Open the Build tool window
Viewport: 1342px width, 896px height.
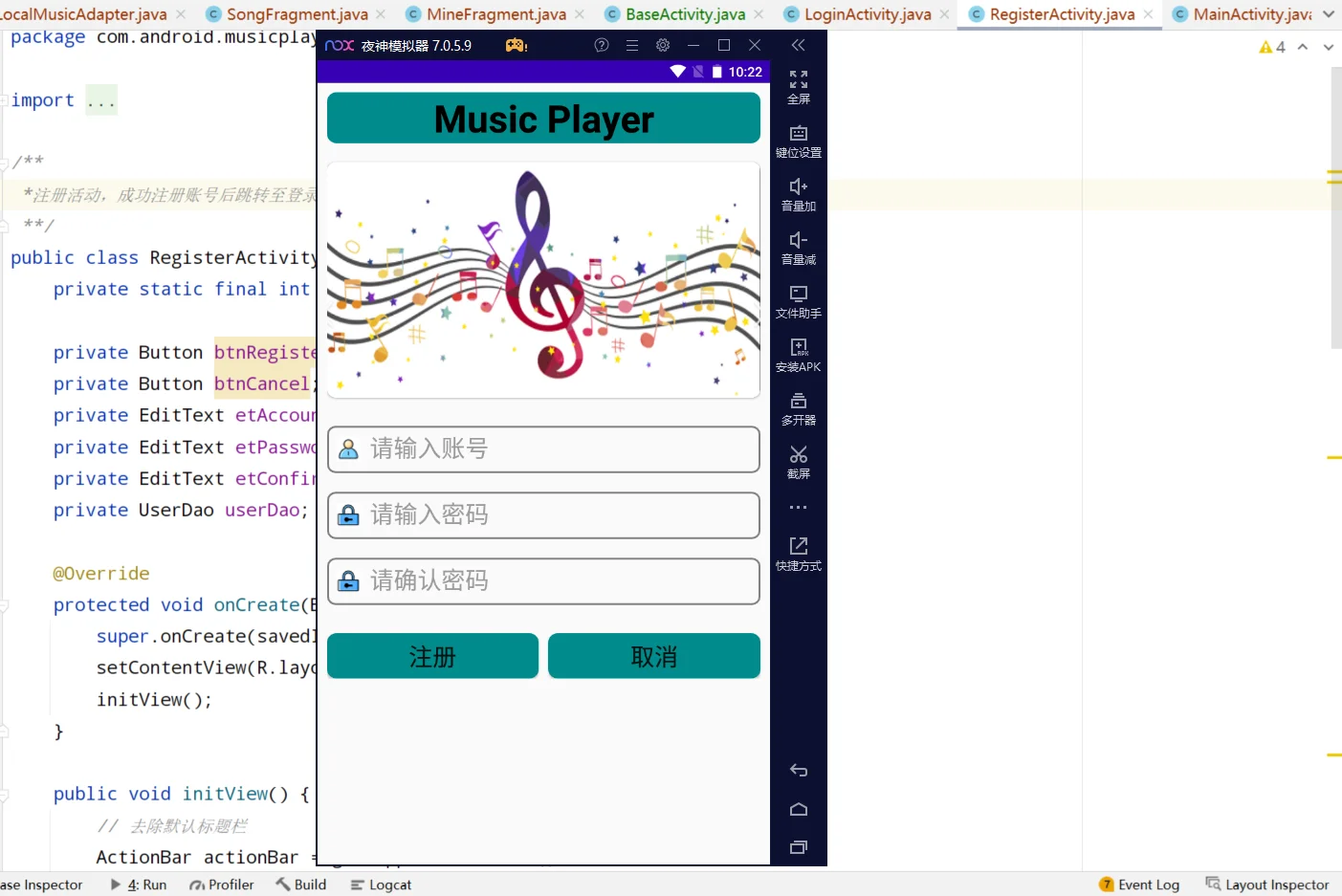pyautogui.click(x=301, y=885)
